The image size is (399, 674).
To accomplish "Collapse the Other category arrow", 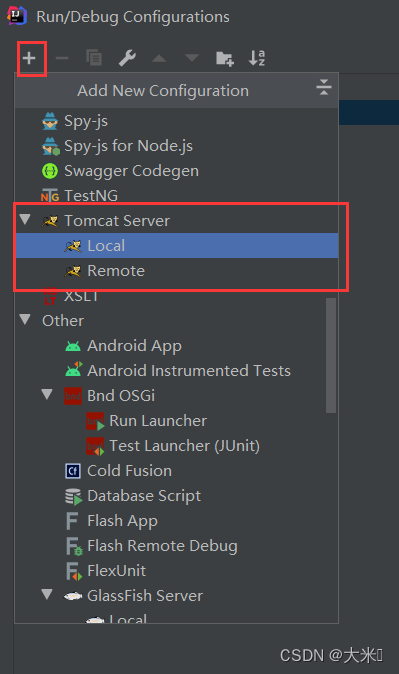I will pos(25,319).
